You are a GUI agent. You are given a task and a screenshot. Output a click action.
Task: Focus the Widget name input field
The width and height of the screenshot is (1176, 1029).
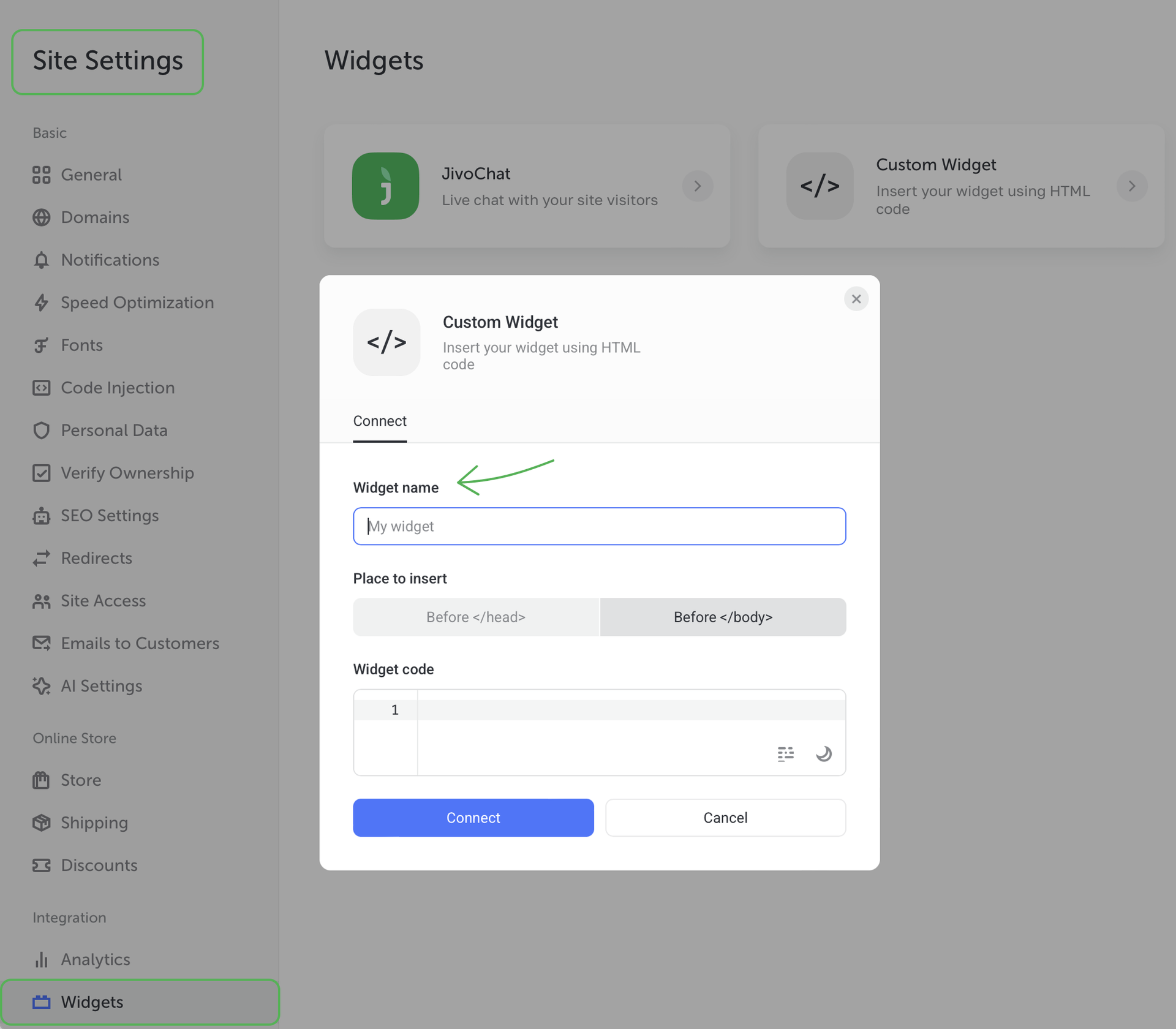coord(599,526)
